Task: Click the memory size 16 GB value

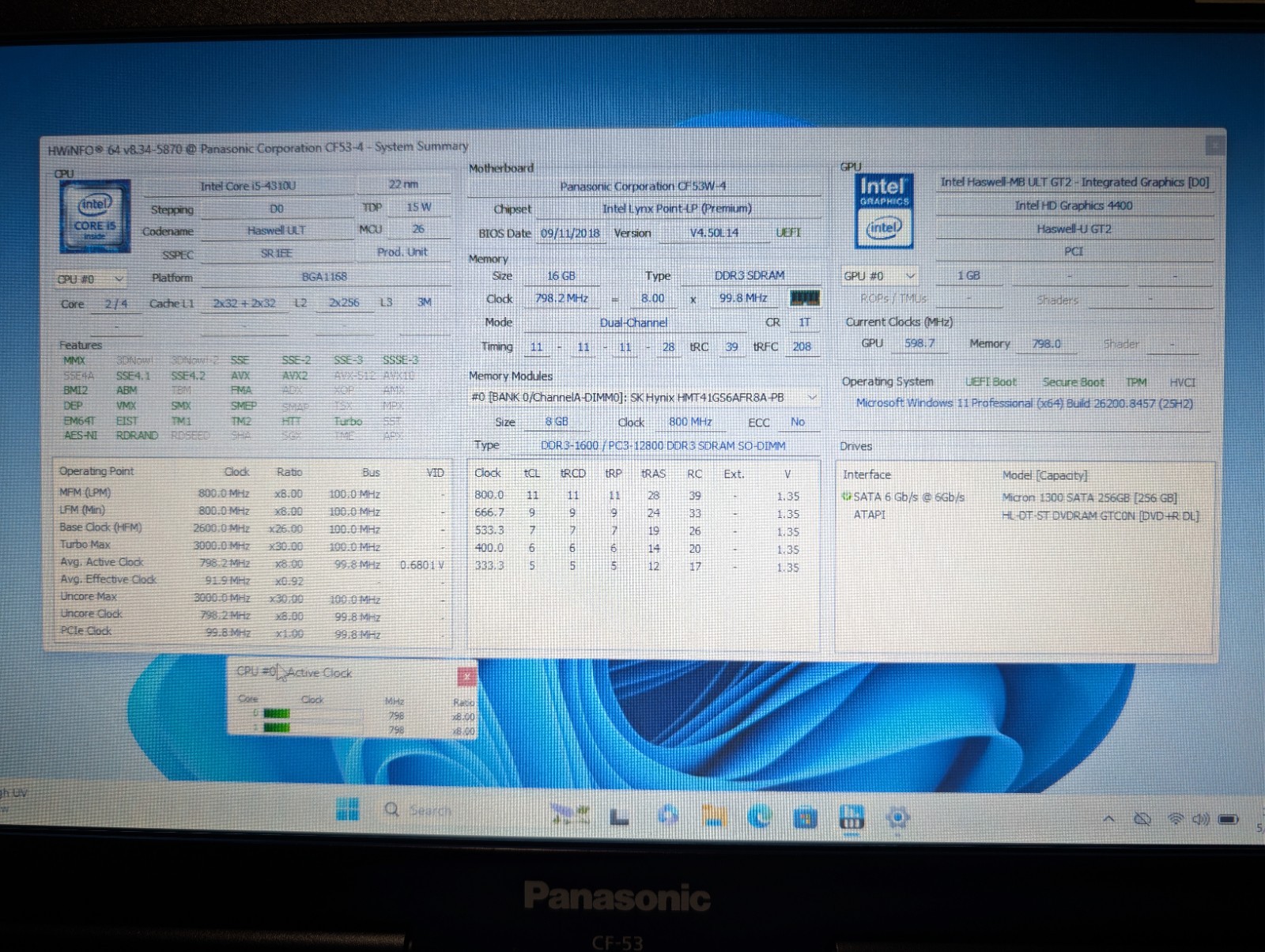Action: [561, 276]
